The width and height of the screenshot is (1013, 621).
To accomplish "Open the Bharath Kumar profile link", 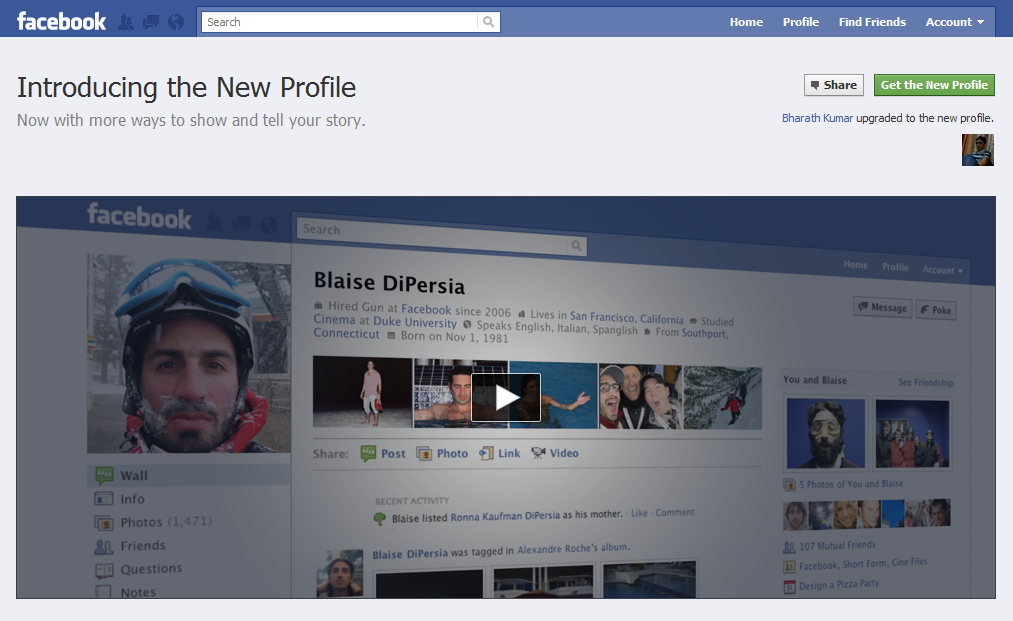I will (817, 118).
